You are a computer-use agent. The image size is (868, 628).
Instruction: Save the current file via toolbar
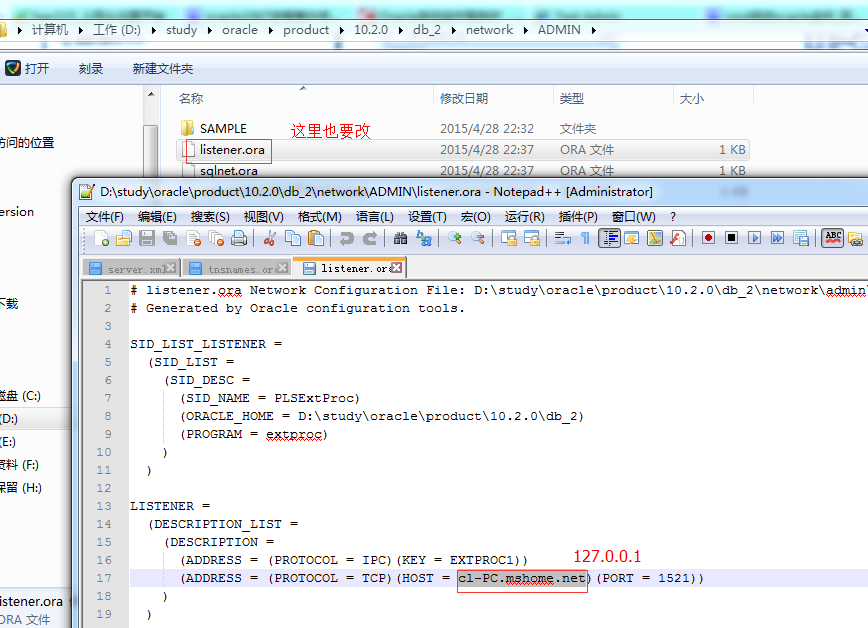(x=147, y=238)
